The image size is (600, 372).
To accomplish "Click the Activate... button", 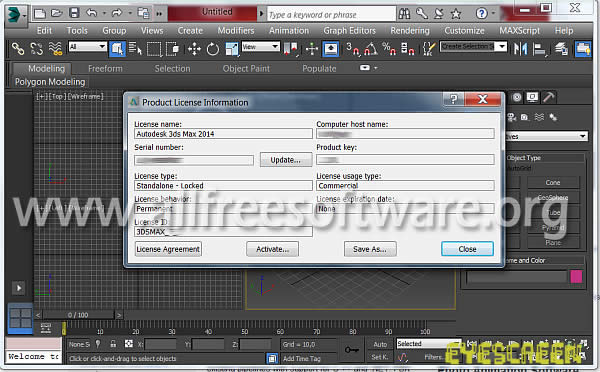I will tap(272, 249).
